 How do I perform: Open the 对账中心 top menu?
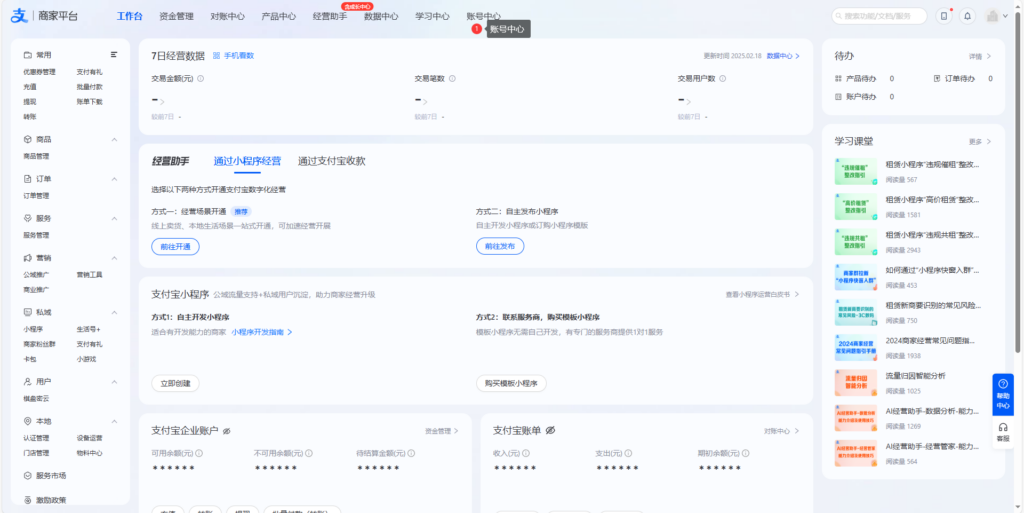point(227,16)
